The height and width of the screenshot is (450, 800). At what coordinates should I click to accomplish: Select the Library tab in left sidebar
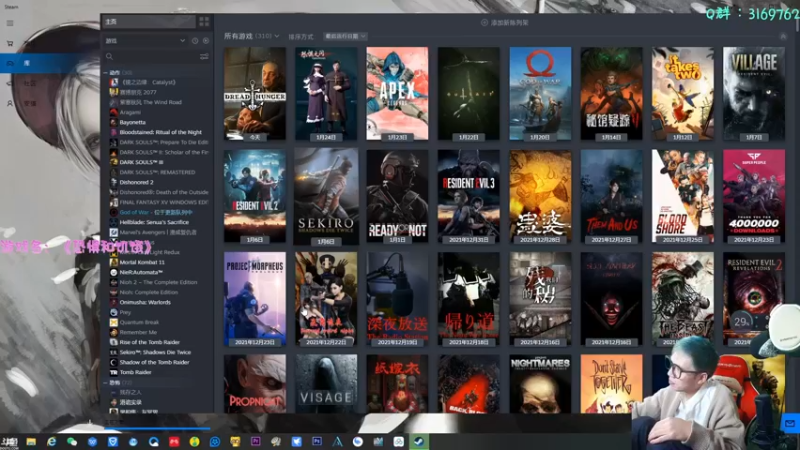coord(50,63)
